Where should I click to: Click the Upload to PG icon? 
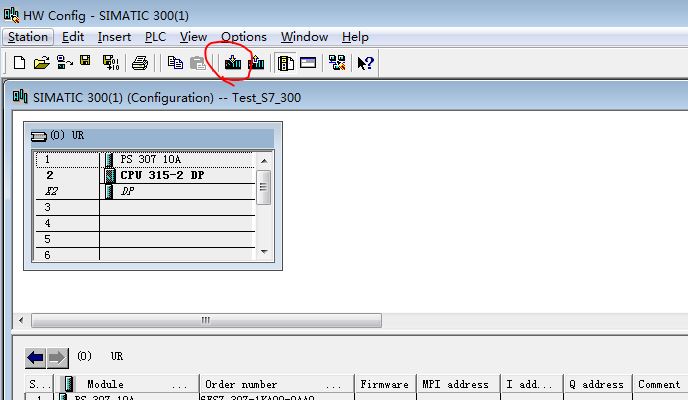coord(256,63)
